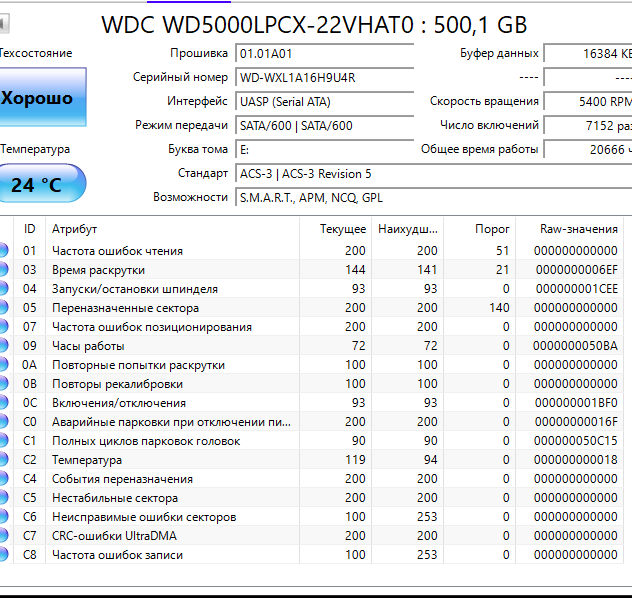This screenshot has height=598, width=632.
Task: Select row 09 Часы работы
Action: 311,346
